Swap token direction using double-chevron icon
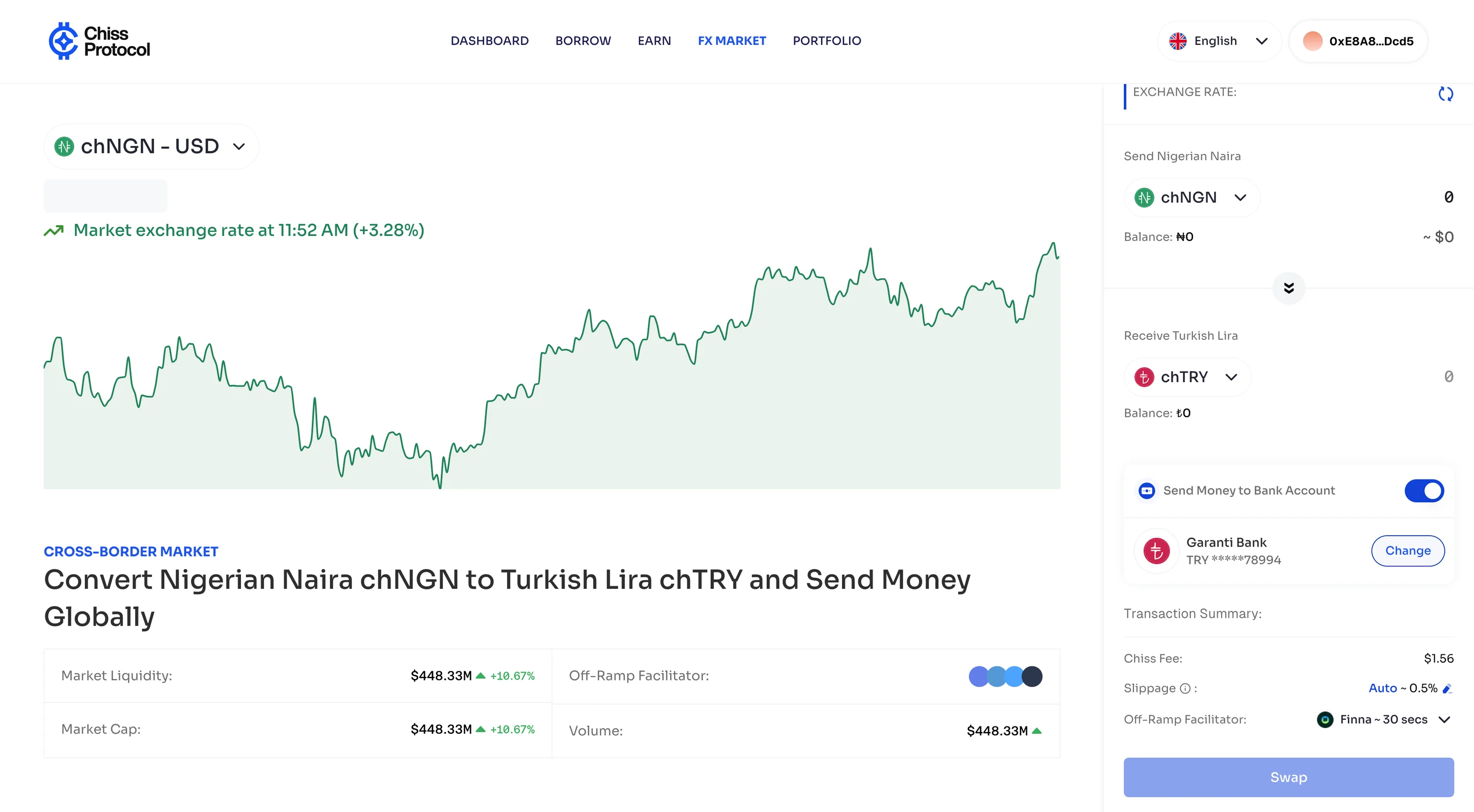 click(x=1289, y=288)
